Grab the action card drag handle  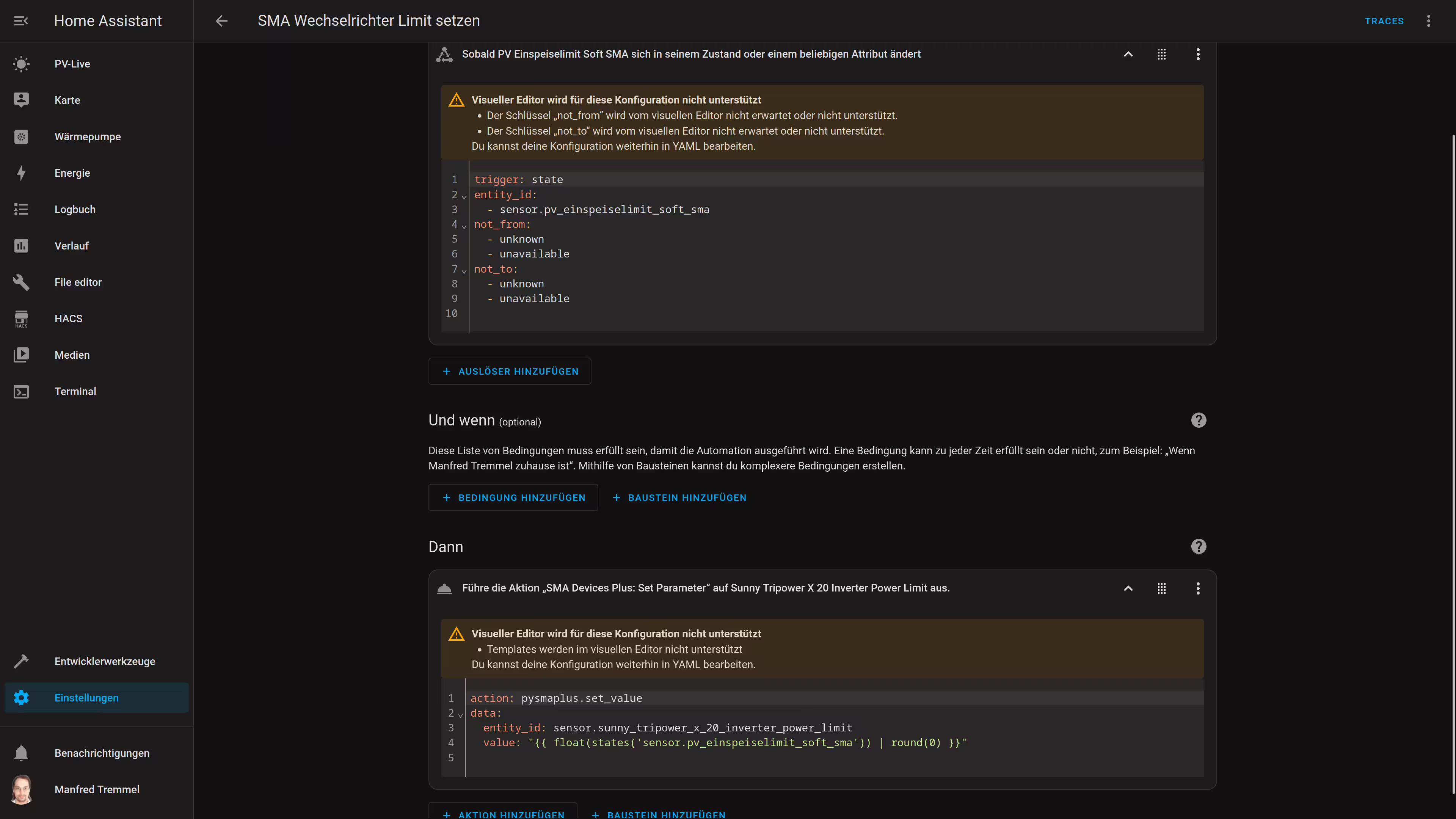pyautogui.click(x=1161, y=588)
